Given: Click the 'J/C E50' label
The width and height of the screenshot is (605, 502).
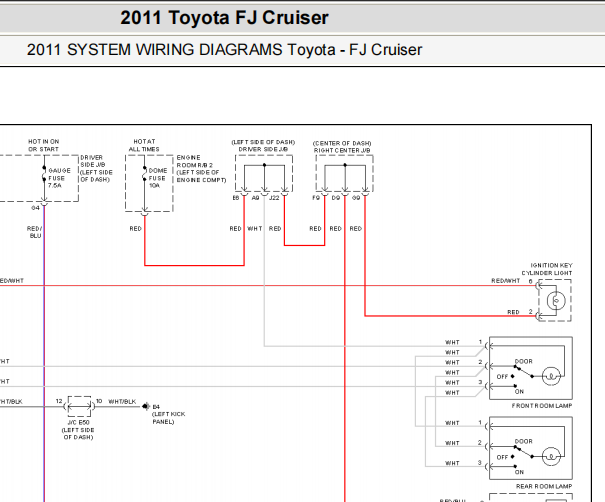Looking at the screenshot, I should pyautogui.click(x=78, y=423).
